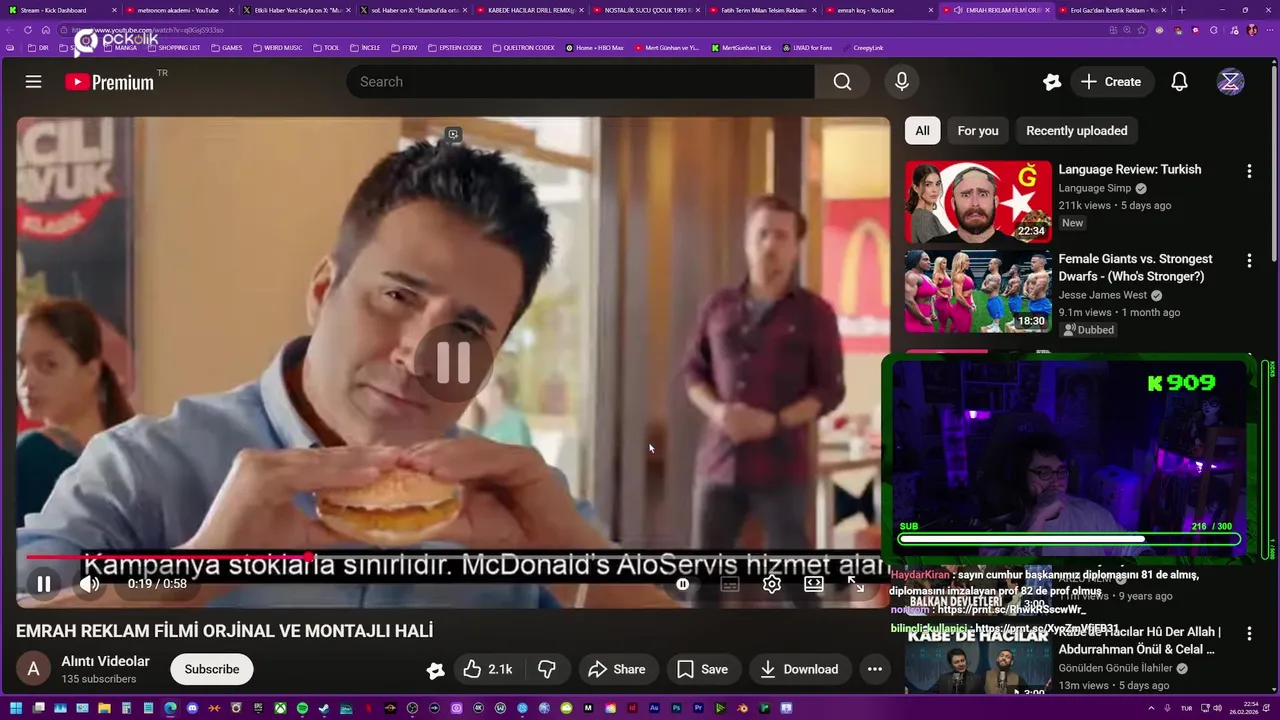Share the video
Viewport: 1280px width, 720px height.
click(x=616, y=669)
